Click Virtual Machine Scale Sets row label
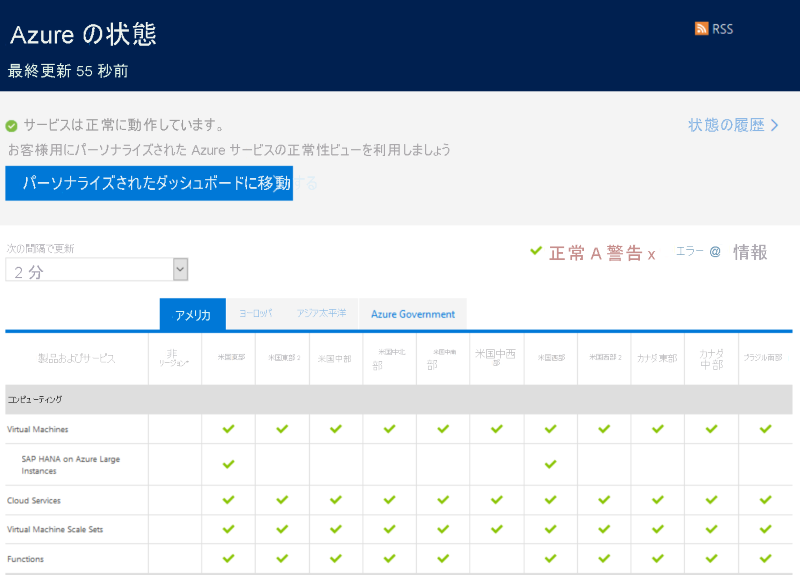The image size is (800, 575). (x=55, y=530)
